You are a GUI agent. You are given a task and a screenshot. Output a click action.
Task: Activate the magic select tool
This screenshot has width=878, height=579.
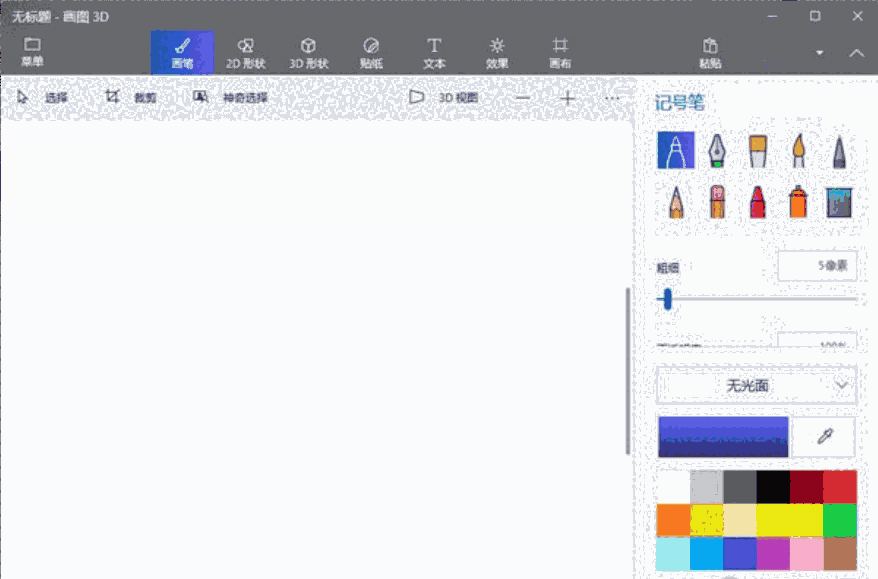(228, 97)
